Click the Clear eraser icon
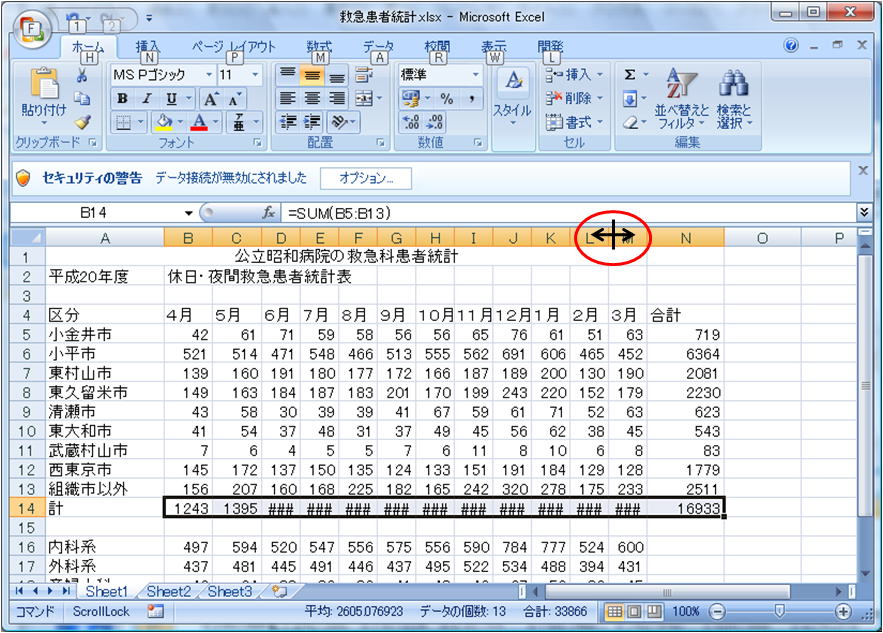The image size is (883, 633). coord(631,122)
